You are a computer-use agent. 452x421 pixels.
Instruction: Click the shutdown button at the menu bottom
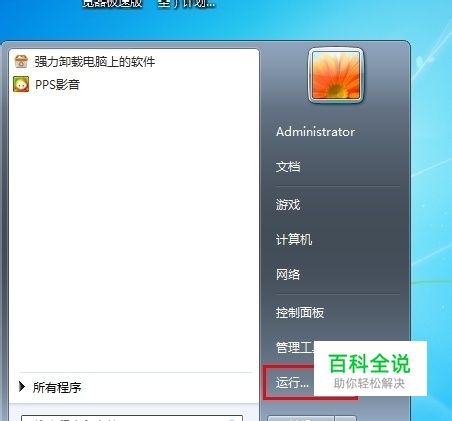(x=301, y=418)
